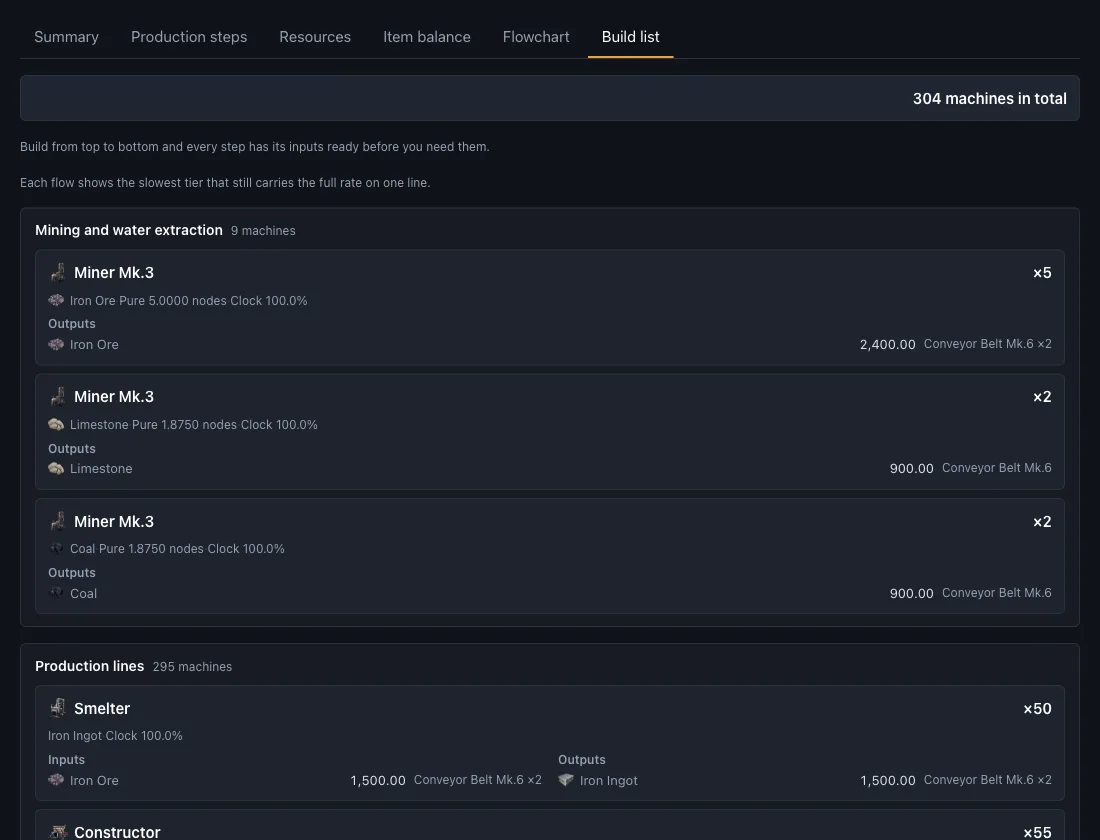Image resolution: width=1100 pixels, height=840 pixels.
Task: Click the limestone Miner Mk.3 machine icon
Action: click(x=58, y=396)
